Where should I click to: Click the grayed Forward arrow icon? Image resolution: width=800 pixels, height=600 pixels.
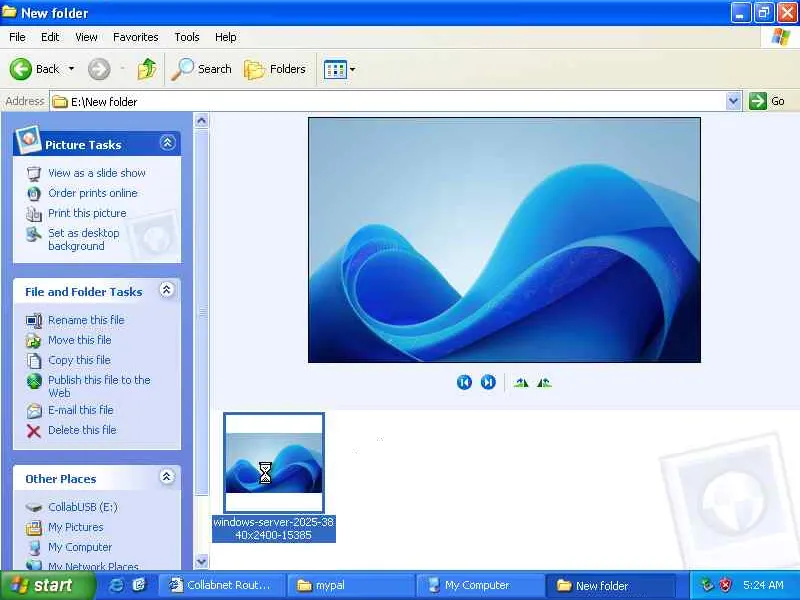click(99, 69)
